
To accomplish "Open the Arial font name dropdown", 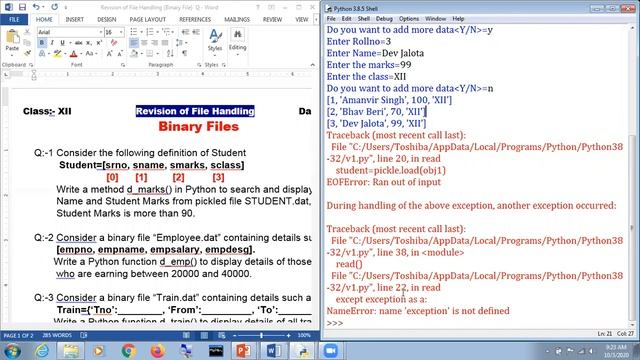I will tap(100, 32).
